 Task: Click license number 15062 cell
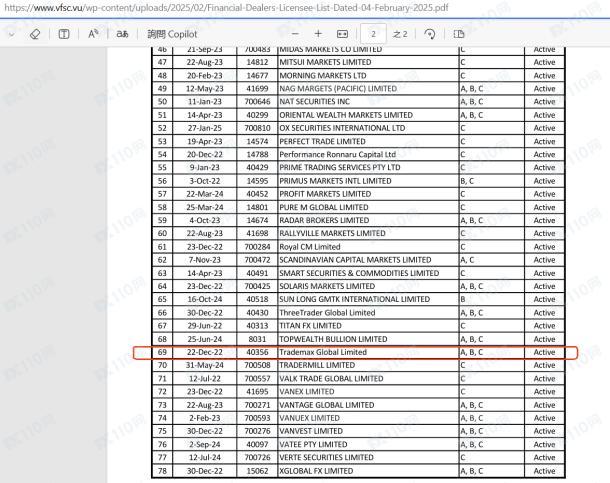tap(257, 471)
